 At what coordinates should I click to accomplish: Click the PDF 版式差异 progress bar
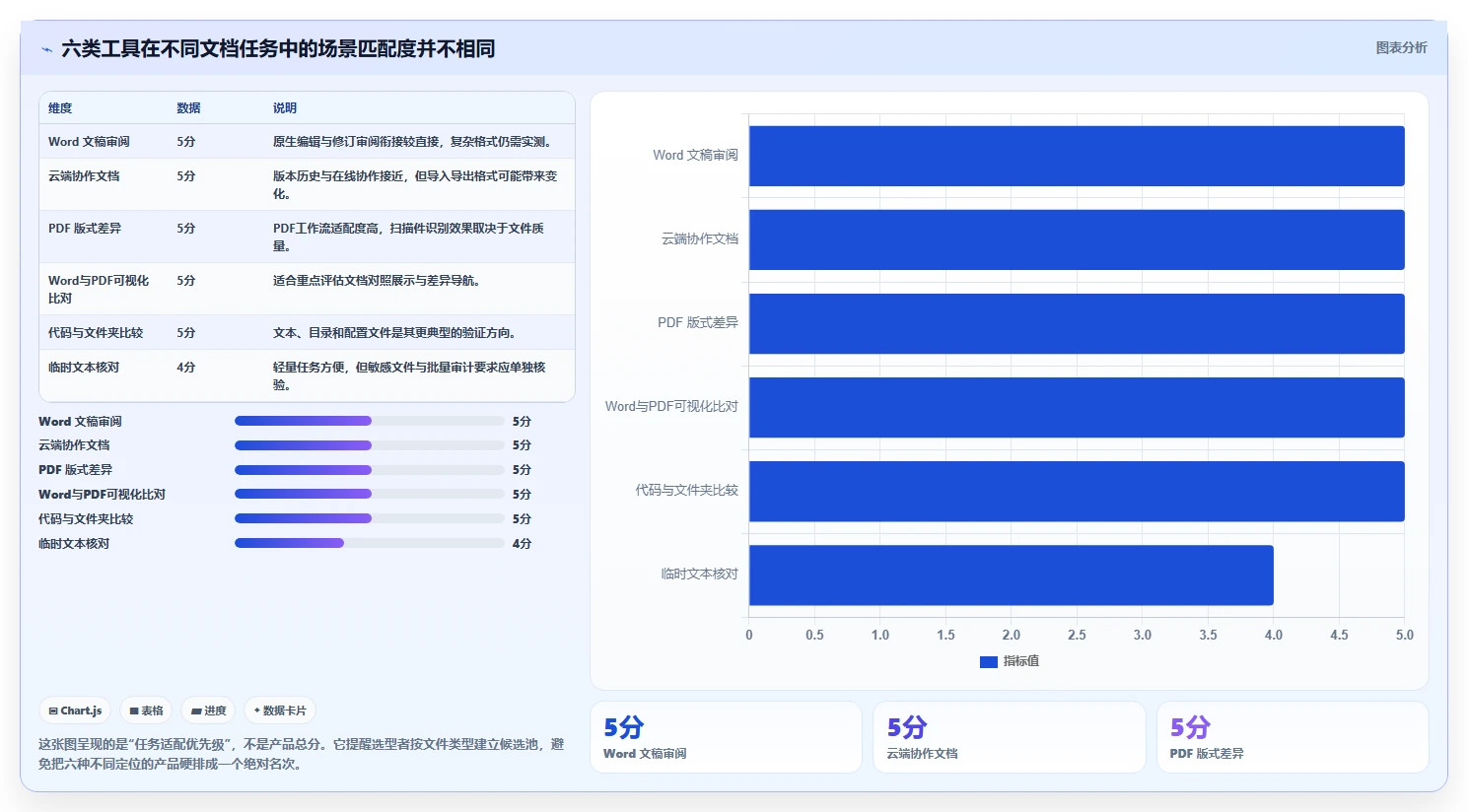click(x=370, y=470)
